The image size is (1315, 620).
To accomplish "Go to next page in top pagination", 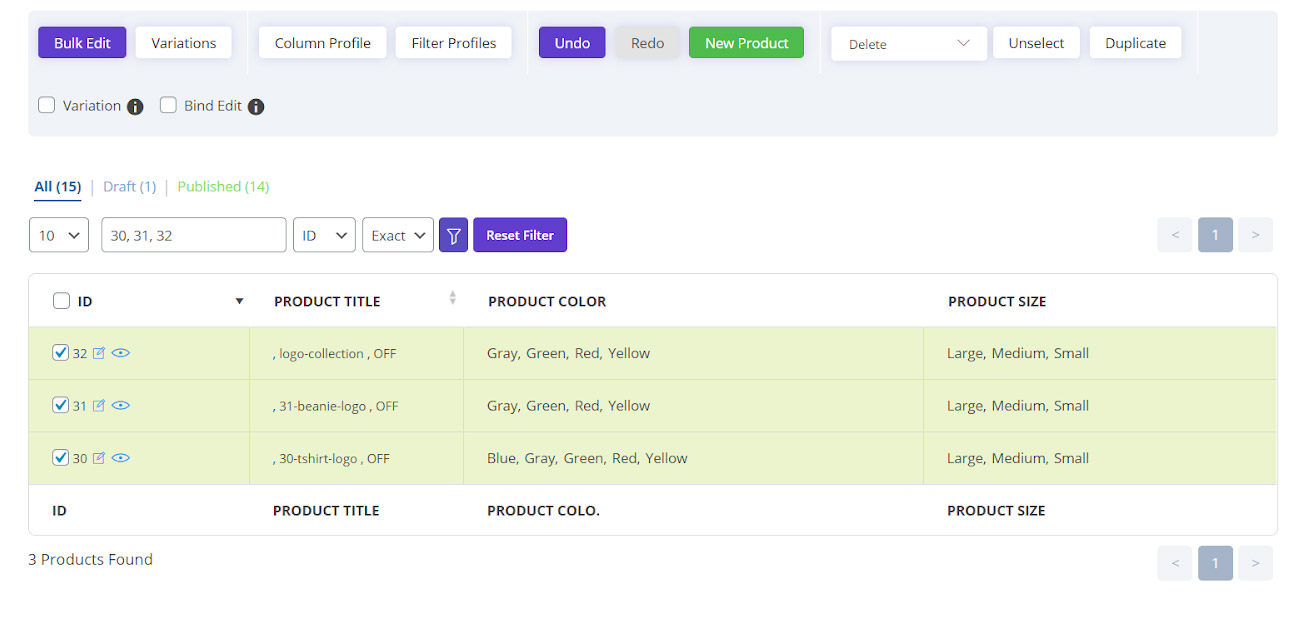I will pyautogui.click(x=1255, y=235).
